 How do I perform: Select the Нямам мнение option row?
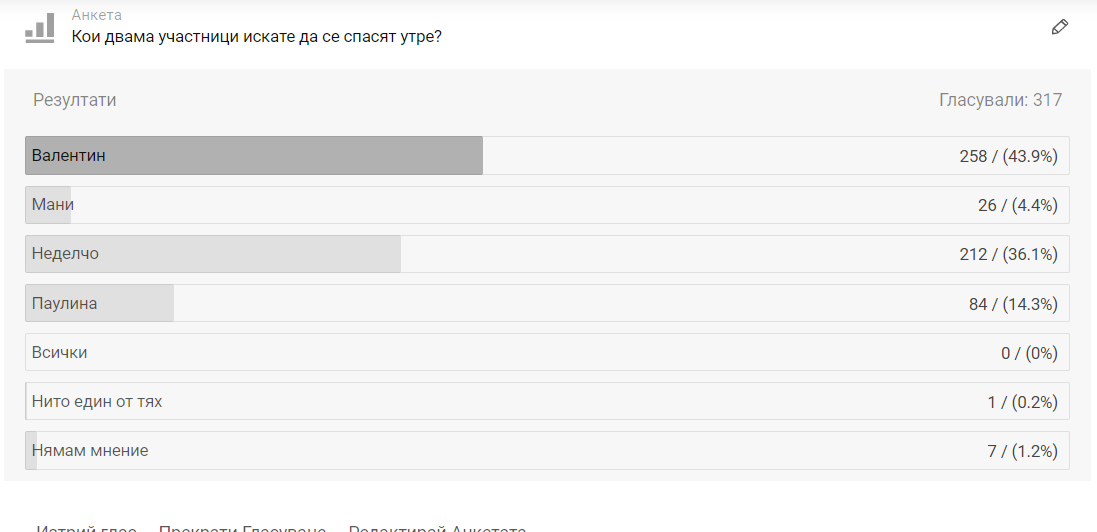click(x=547, y=450)
